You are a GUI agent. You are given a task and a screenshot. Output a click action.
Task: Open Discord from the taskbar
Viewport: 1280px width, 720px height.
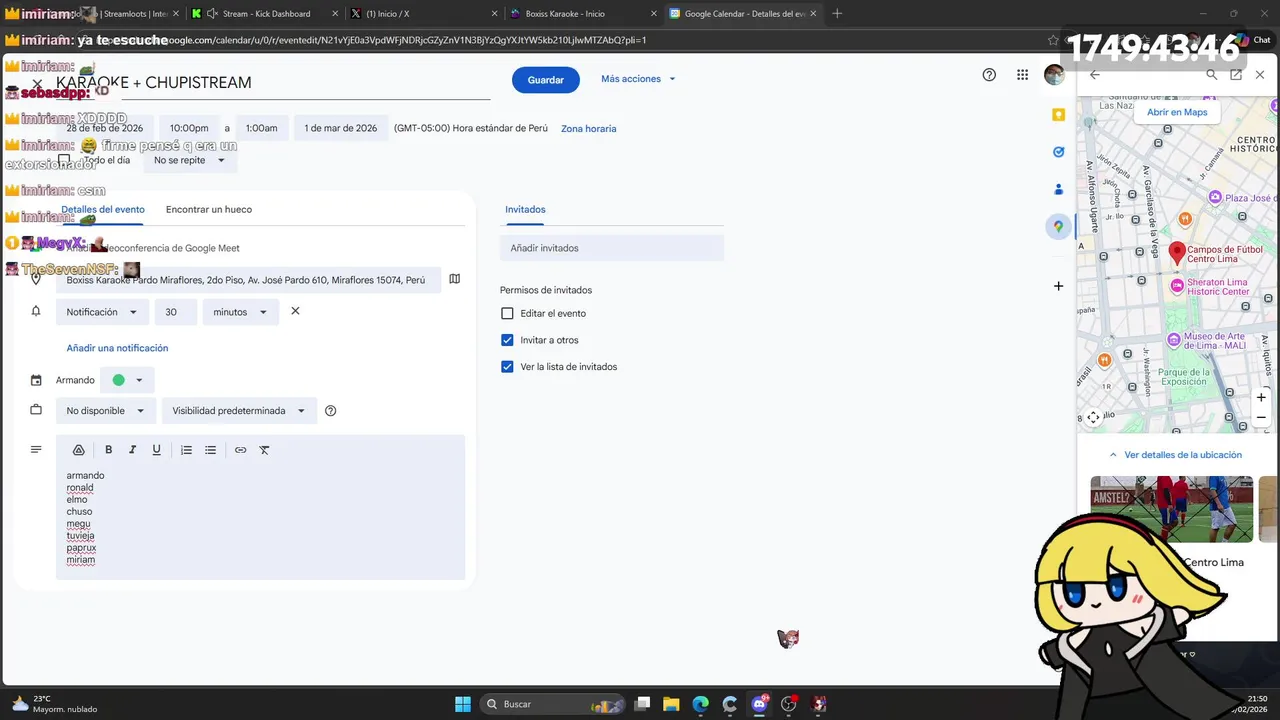[759, 704]
